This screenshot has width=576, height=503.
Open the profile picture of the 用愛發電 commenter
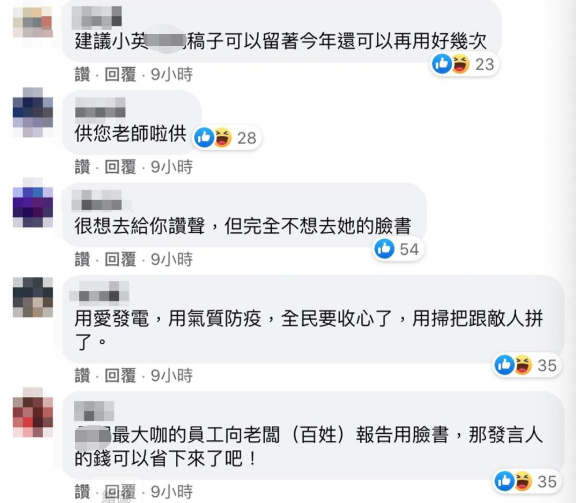coord(33,297)
